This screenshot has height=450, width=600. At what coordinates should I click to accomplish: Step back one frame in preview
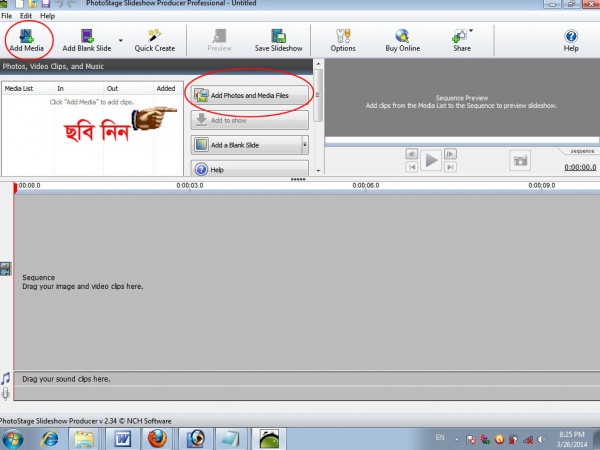point(411,154)
